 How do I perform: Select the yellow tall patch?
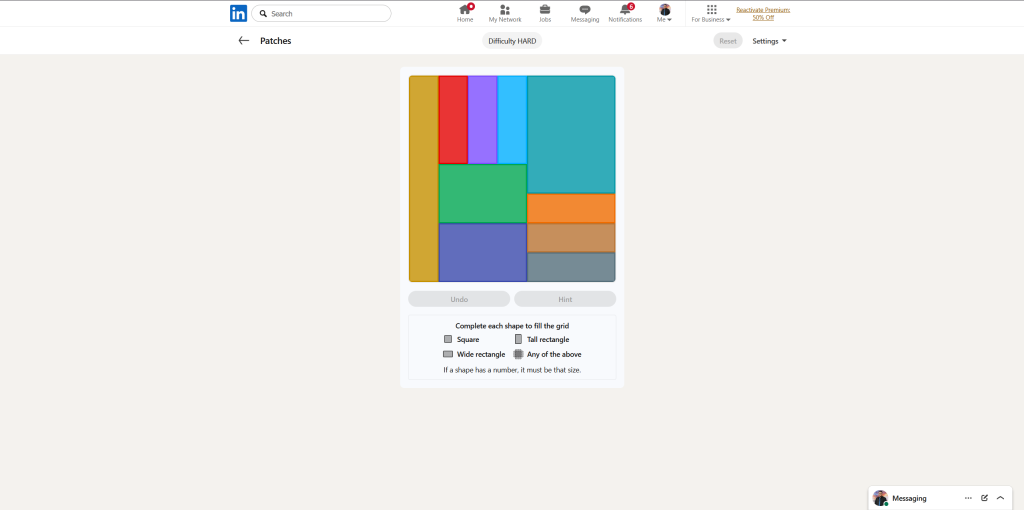click(x=424, y=179)
